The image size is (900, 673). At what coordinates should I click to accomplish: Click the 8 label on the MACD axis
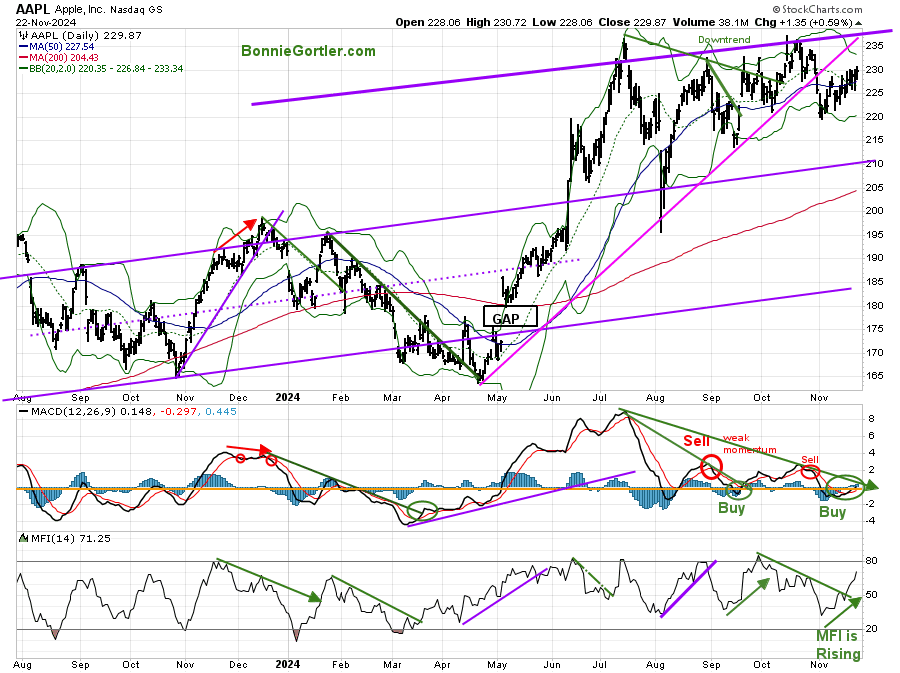coord(871,419)
